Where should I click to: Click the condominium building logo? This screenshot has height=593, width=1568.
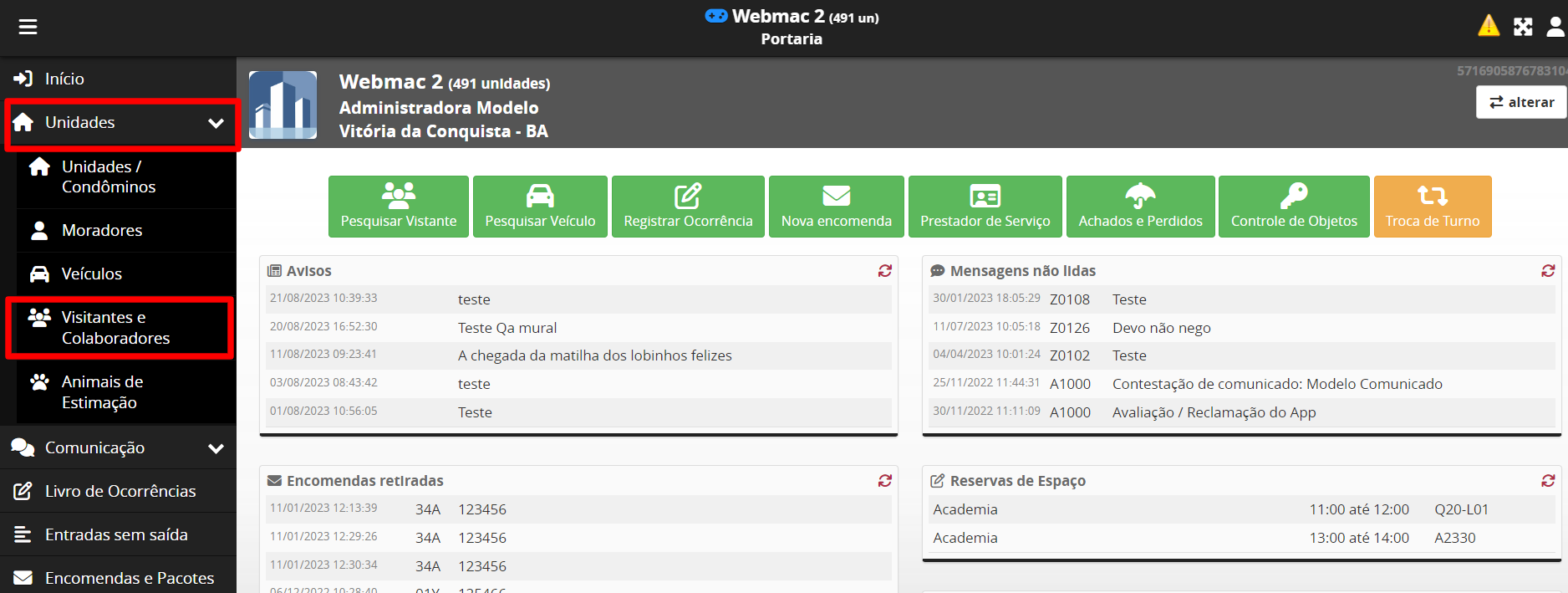[283, 105]
